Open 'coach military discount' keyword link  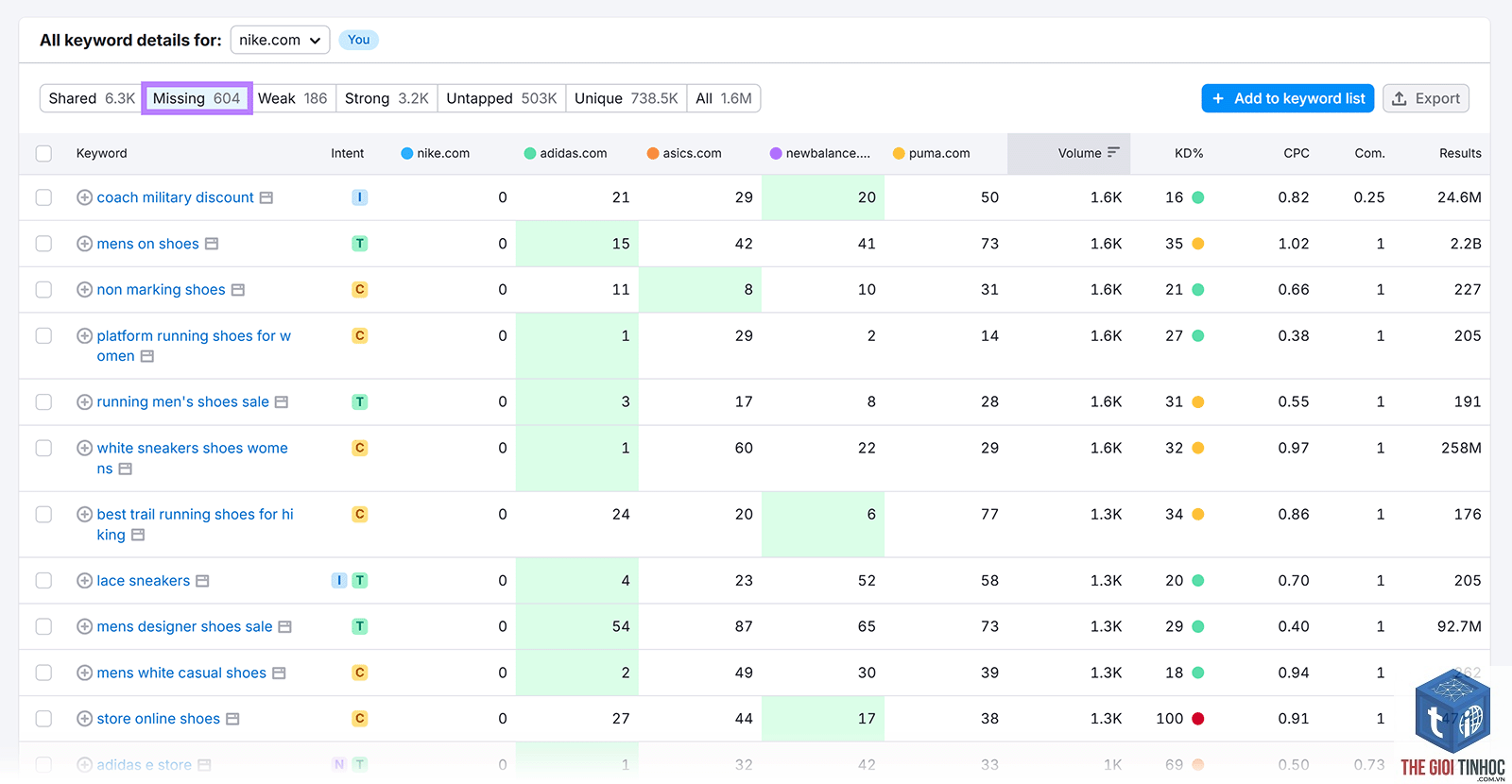click(x=176, y=197)
